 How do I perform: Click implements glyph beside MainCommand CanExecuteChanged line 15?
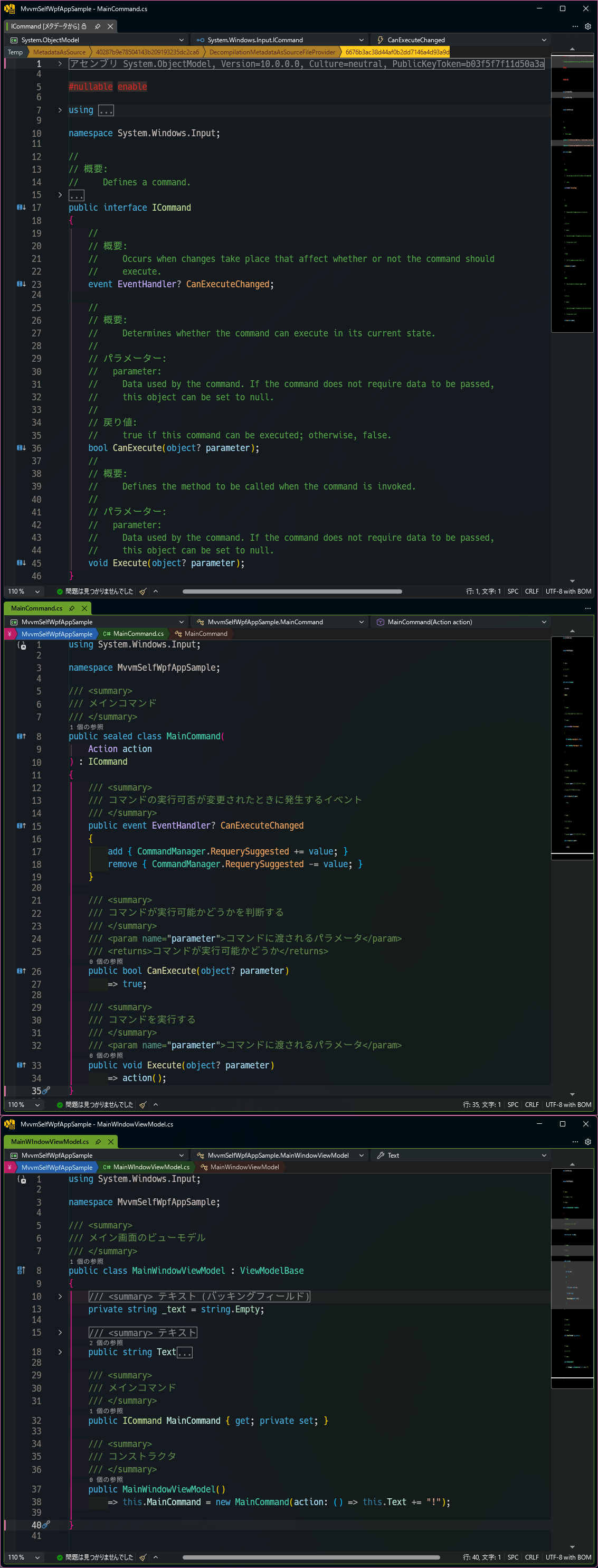[21, 826]
